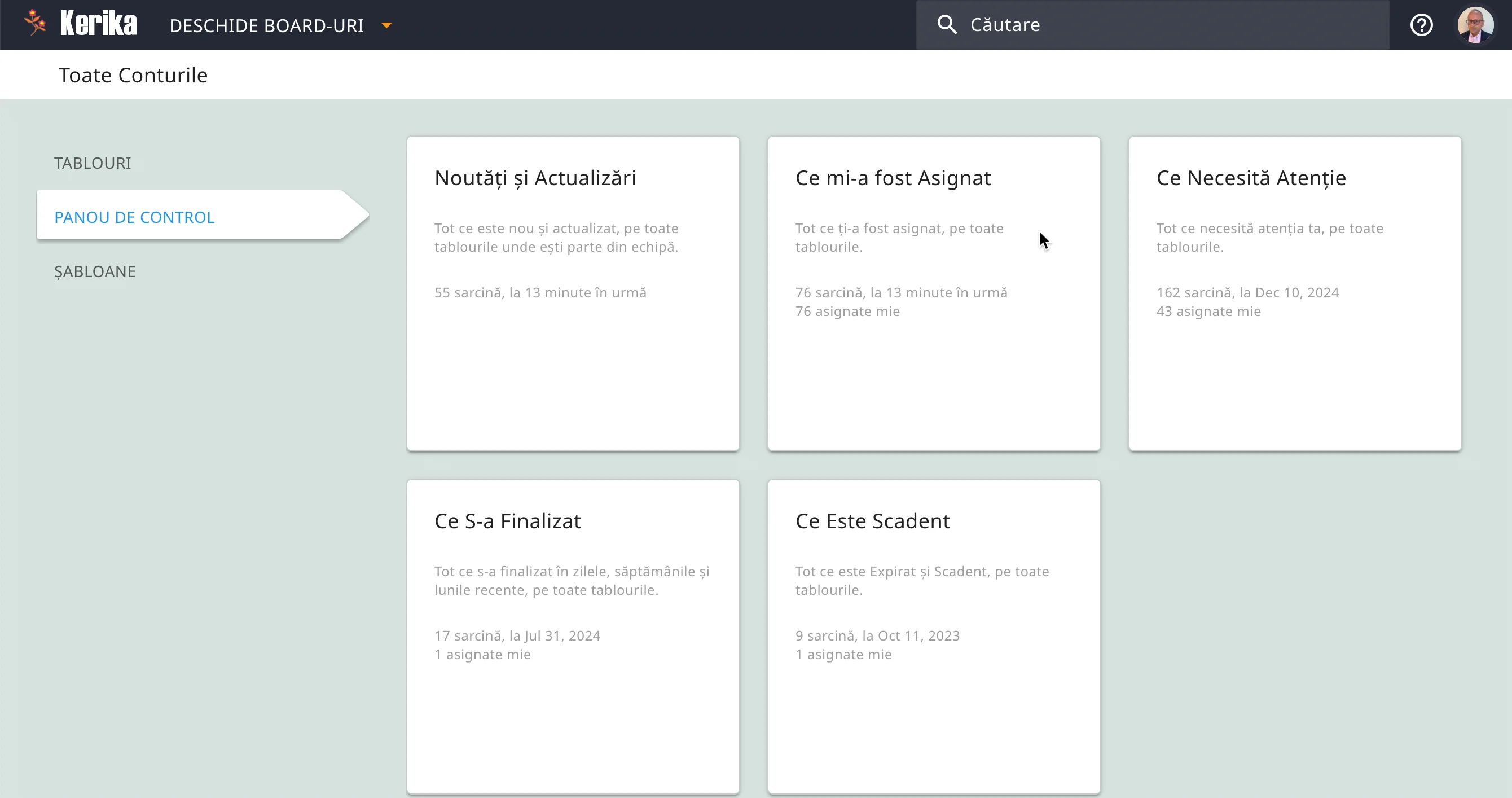This screenshot has height=798, width=1512.
Task: Open the help question mark icon
Action: pos(1421,25)
